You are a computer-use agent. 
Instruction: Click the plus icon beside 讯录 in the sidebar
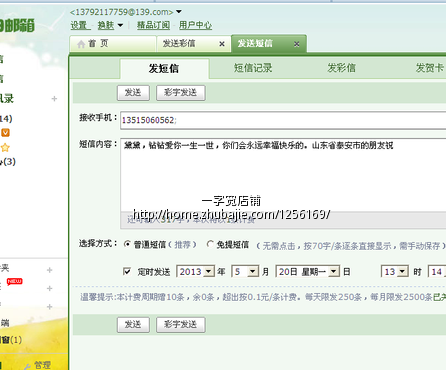point(54,99)
